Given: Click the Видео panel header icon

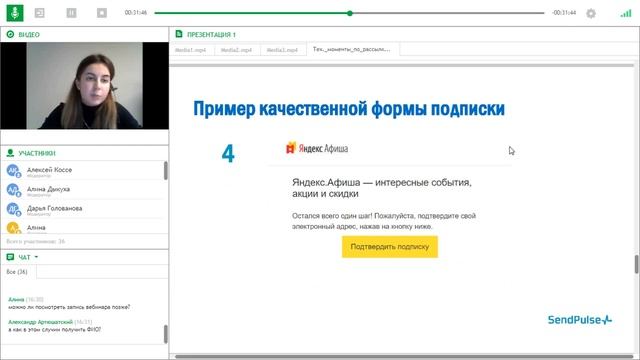Looking at the screenshot, I should 10,34.
